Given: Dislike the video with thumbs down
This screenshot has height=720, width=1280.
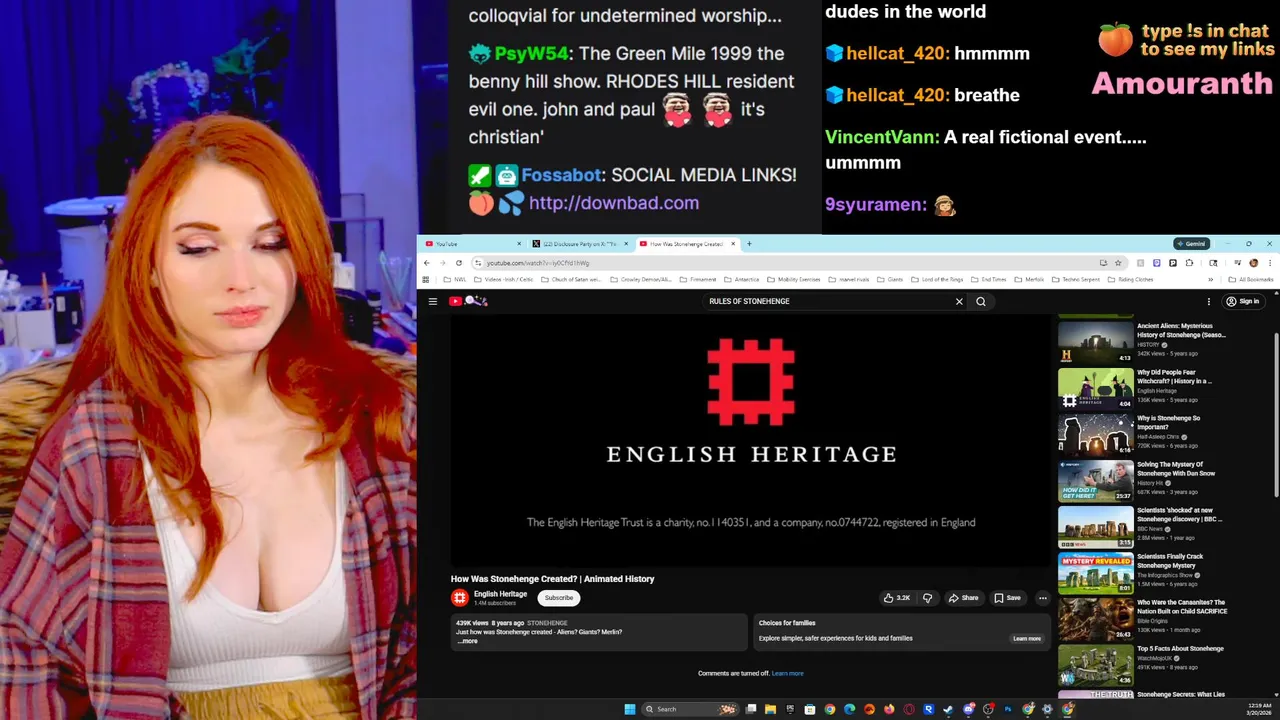Looking at the screenshot, I should (x=927, y=598).
